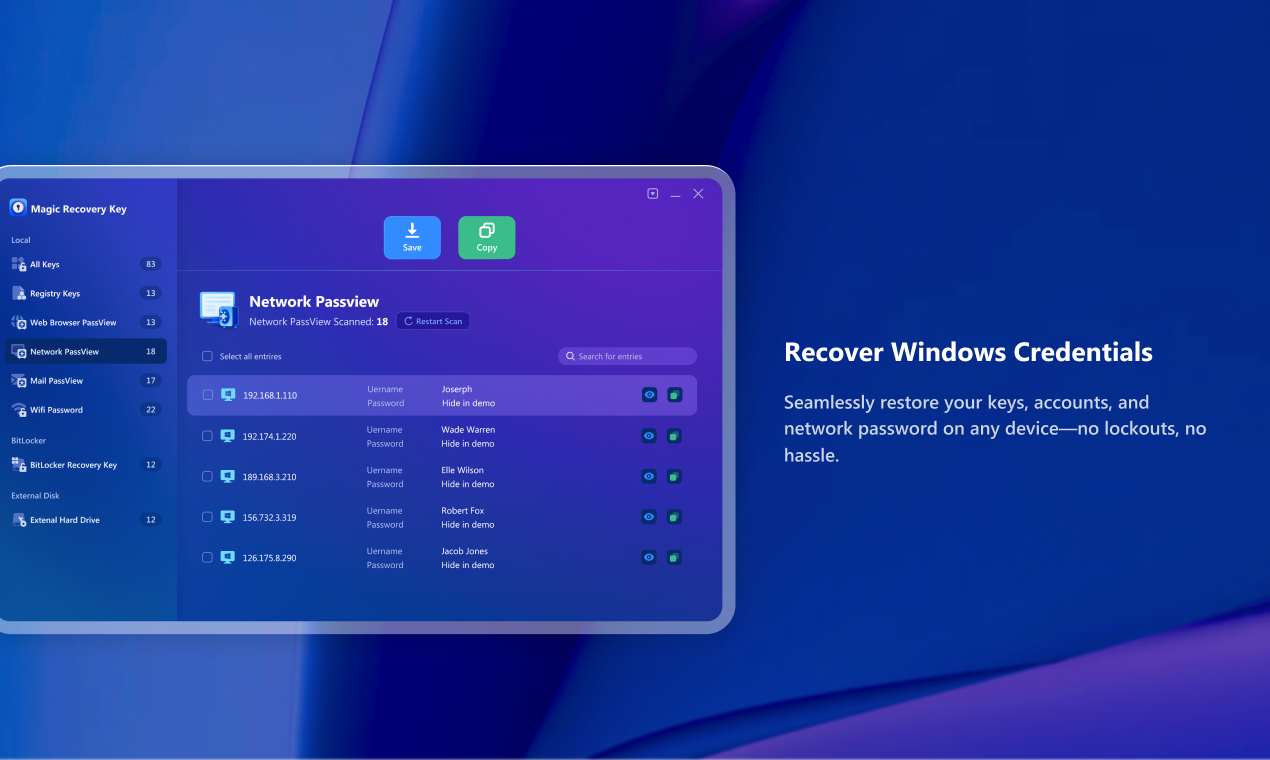Open the window options dropdown arrow
The width and height of the screenshot is (1270, 760).
pos(652,193)
